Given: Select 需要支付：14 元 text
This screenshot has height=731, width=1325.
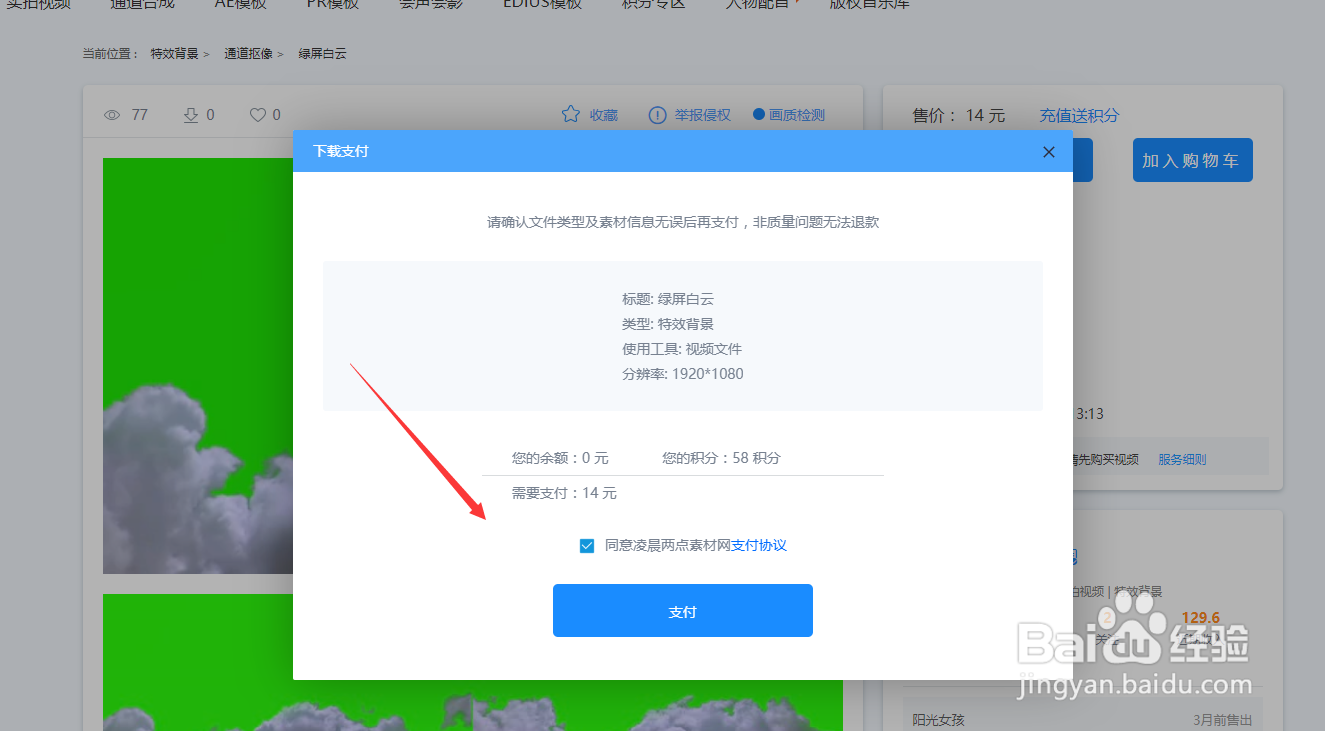Looking at the screenshot, I should (x=564, y=493).
